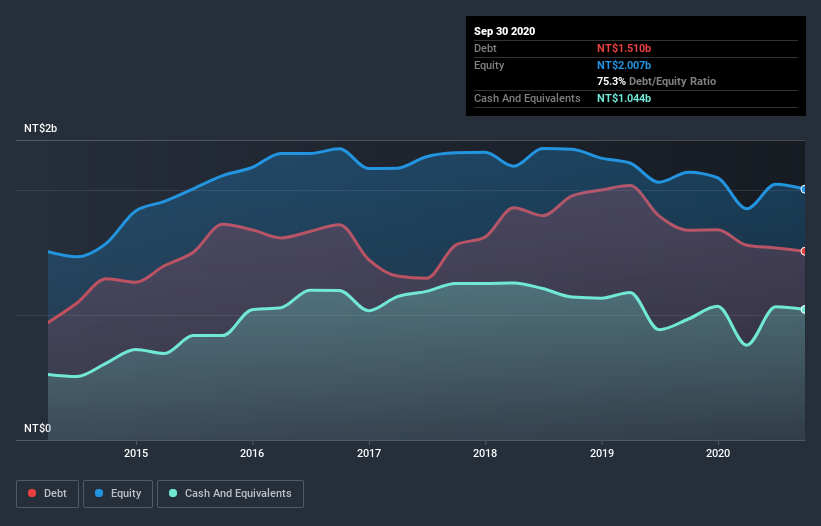Toggle the Cash And Equivalents legend button
Image resolution: width=821 pixels, height=526 pixels.
230,494
